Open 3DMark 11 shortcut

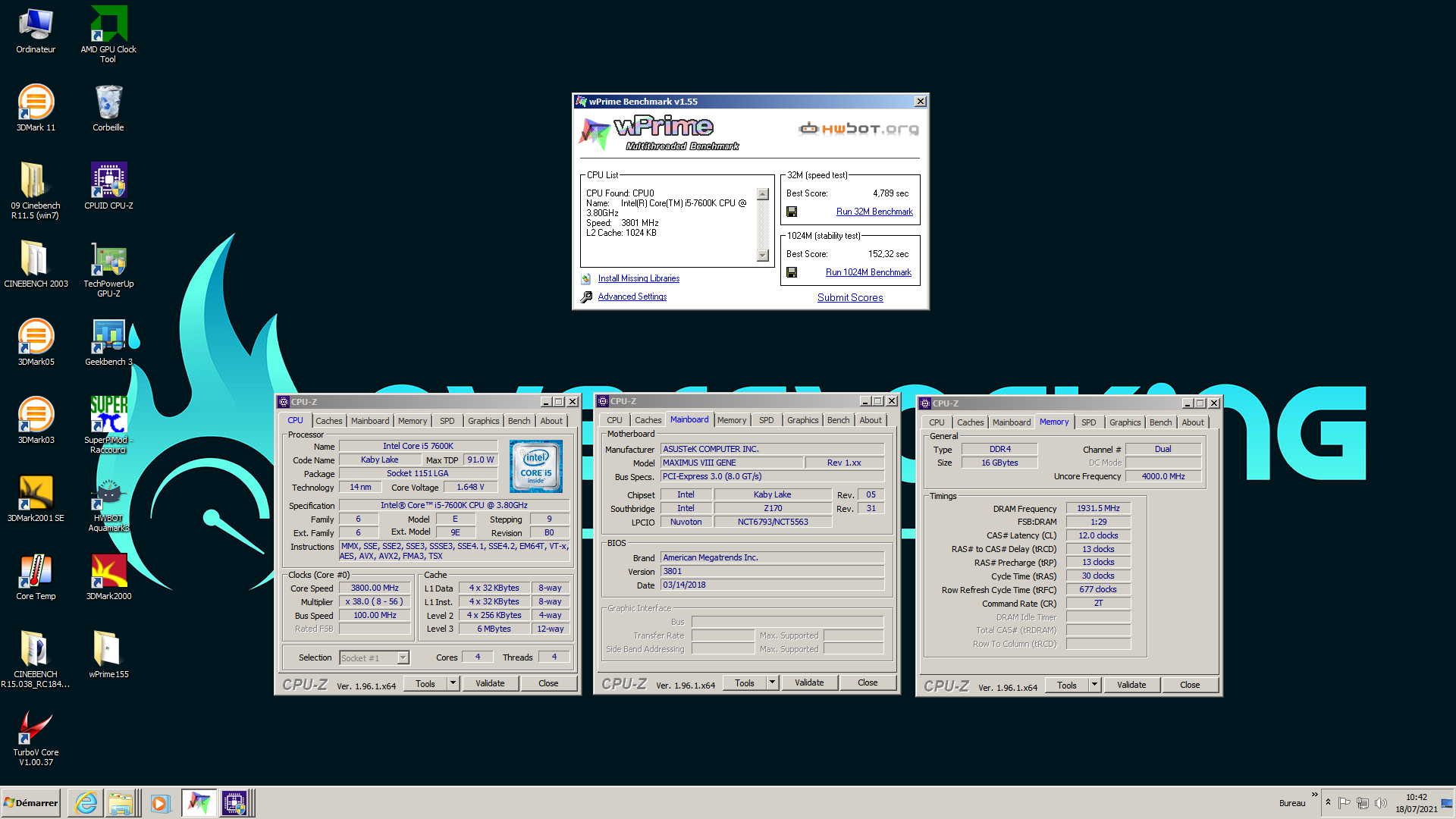coord(36,108)
